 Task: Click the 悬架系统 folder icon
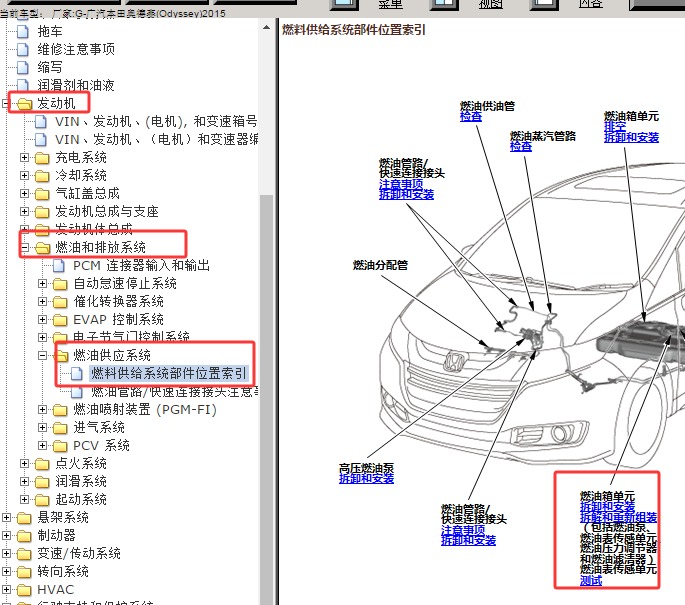pos(24,518)
